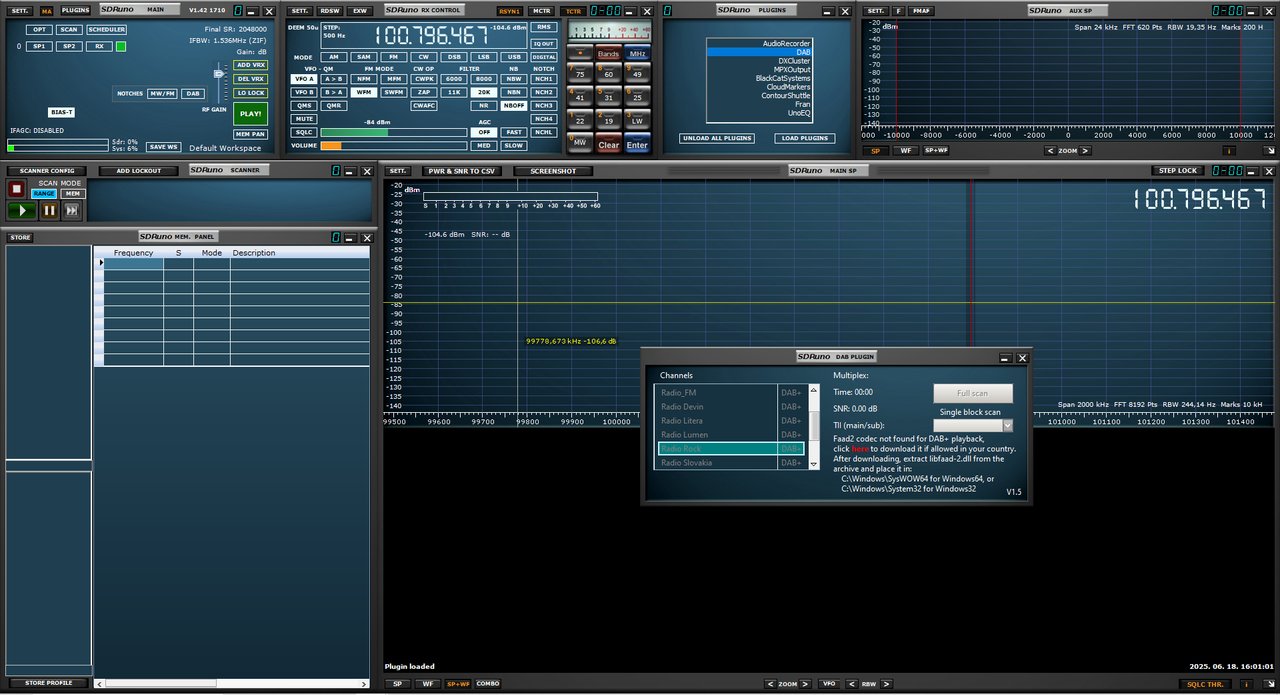
Task: Switch Aux SP to SP+WF view
Action: [x=936, y=151]
